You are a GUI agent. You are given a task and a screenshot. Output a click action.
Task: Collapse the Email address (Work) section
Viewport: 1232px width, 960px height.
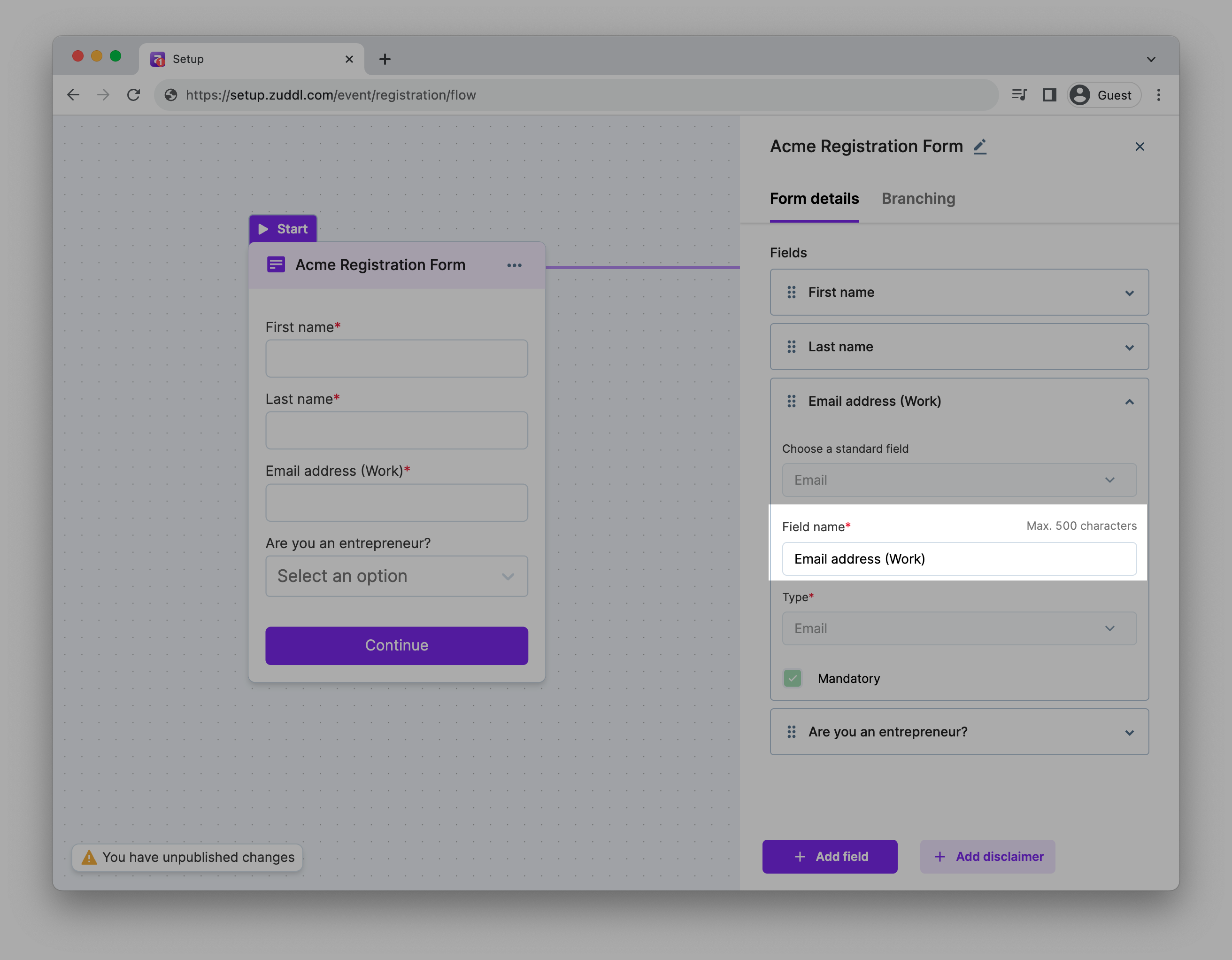(x=1129, y=402)
